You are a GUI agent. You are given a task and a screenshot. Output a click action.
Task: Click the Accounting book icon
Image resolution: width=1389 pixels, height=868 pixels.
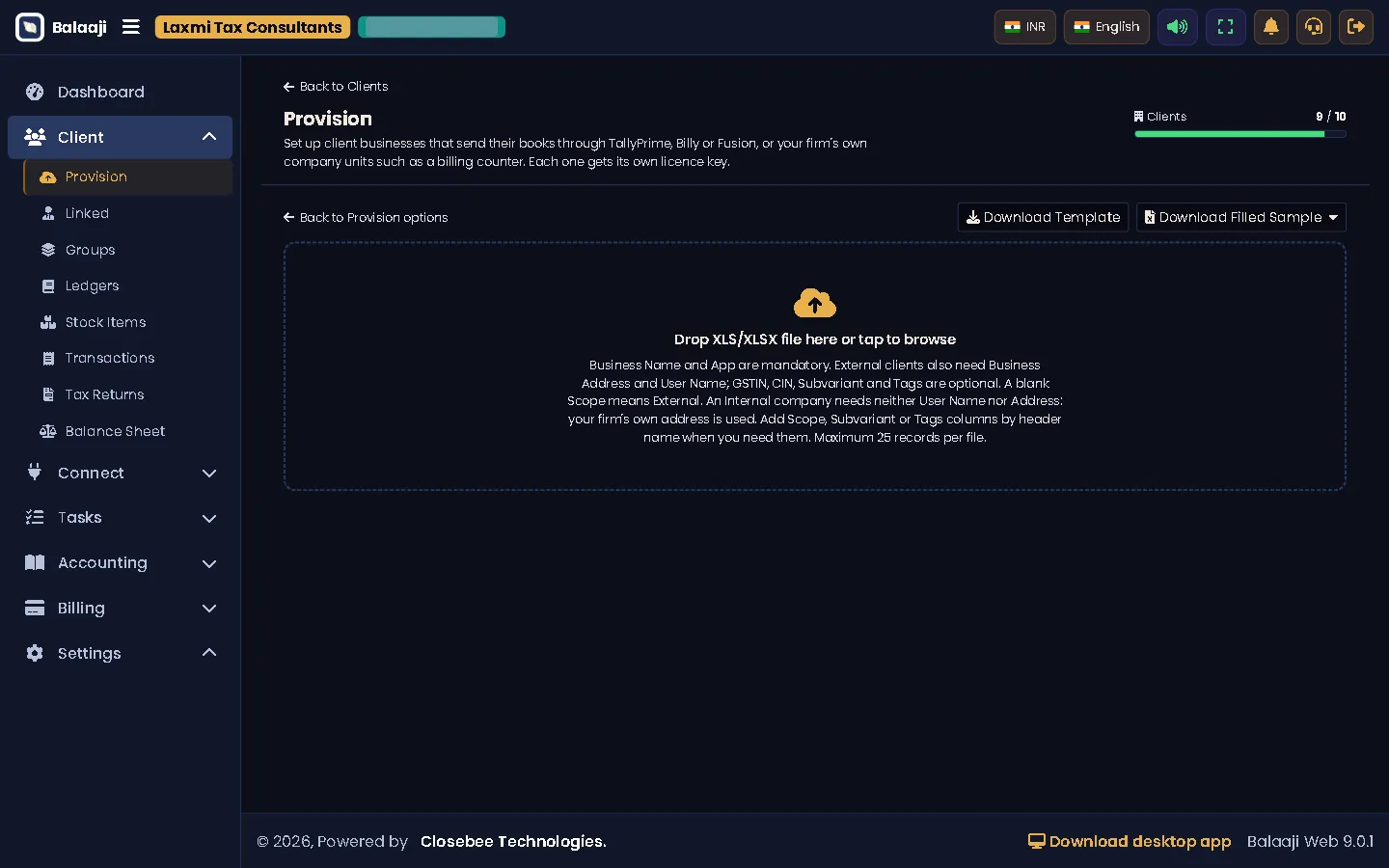point(35,563)
